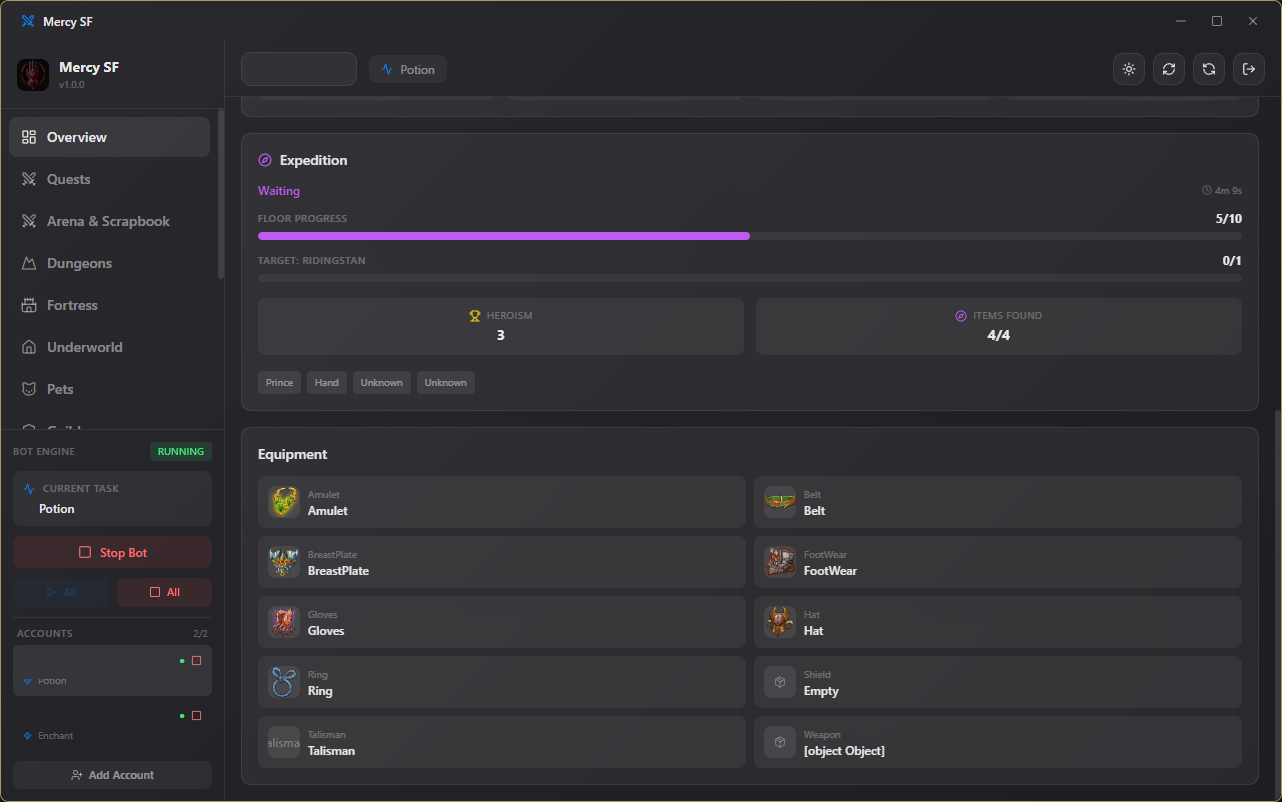Open Arena & Scrapbook page

110,221
